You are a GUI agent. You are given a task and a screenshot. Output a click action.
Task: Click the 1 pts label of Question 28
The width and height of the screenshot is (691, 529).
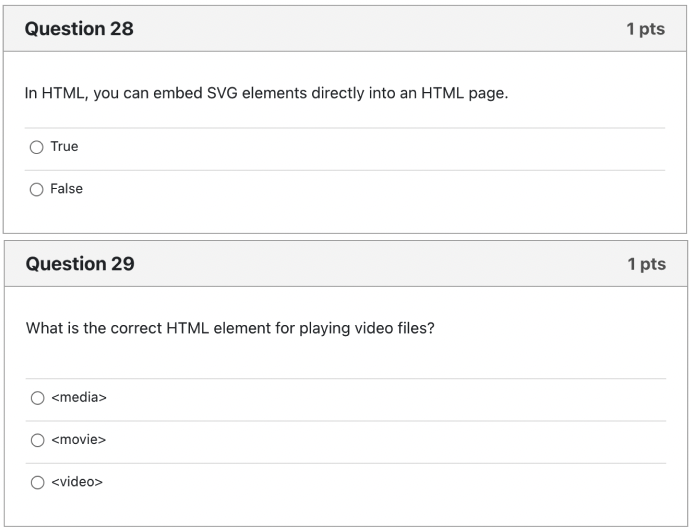pyautogui.click(x=646, y=29)
